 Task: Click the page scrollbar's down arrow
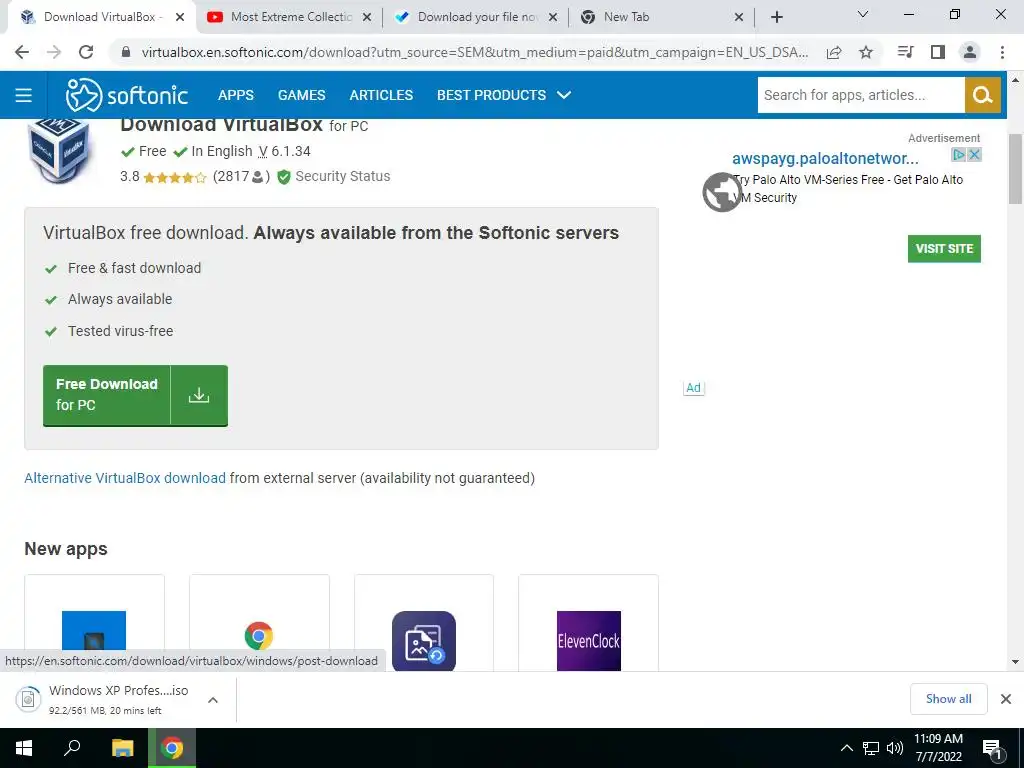point(1015,662)
